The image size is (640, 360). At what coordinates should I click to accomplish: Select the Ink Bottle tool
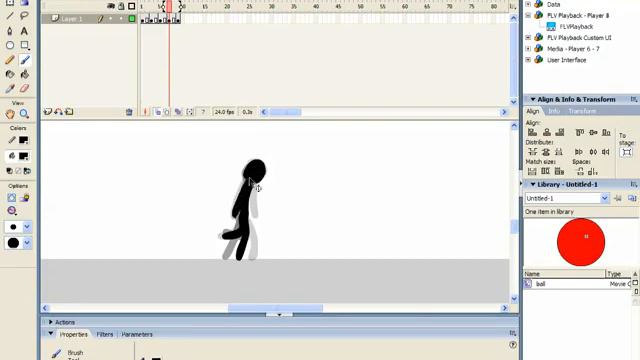click(x=10, y=74)
